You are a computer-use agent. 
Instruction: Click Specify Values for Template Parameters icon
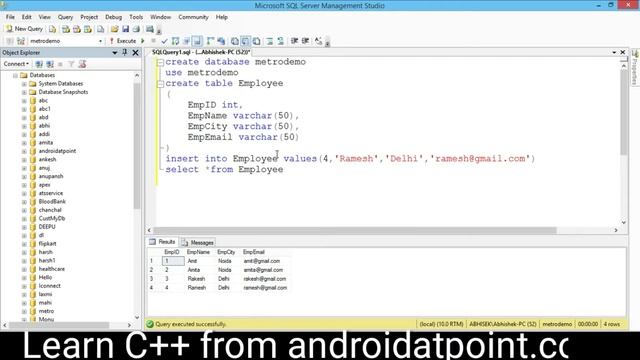click(x=318, y=41)
